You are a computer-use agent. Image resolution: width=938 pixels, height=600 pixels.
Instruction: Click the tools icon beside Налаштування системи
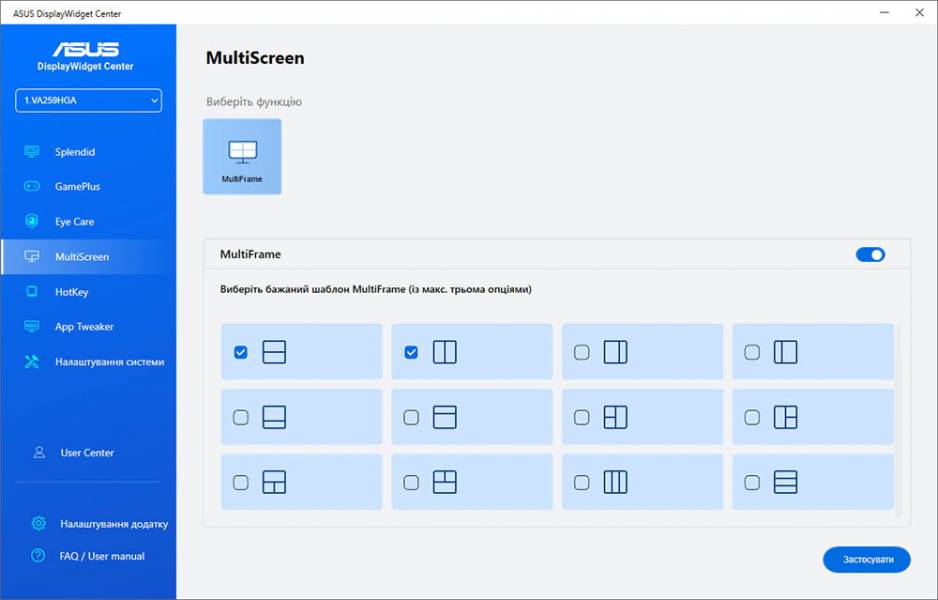[32, 361]
